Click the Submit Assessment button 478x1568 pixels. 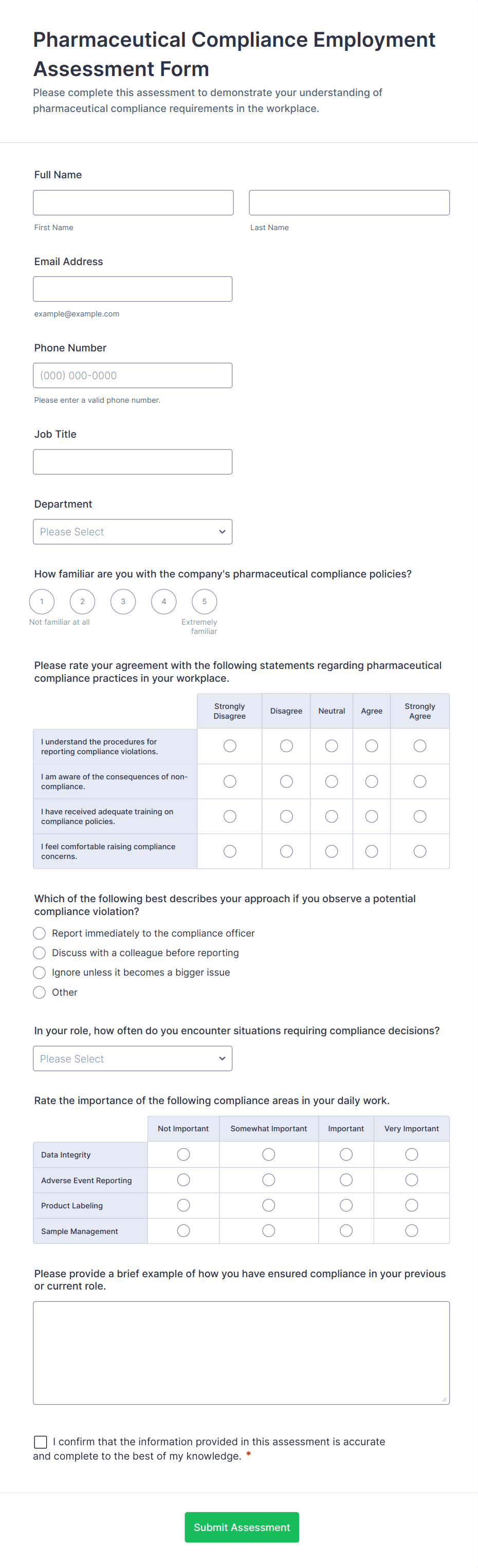click(242, 1526)
